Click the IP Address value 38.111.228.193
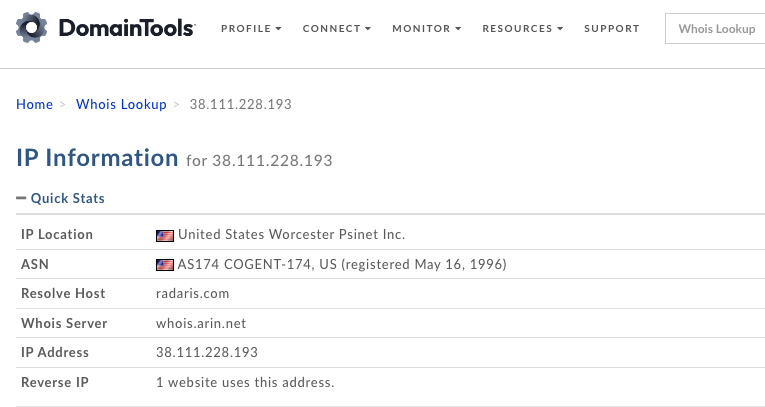 click(207, 352)
